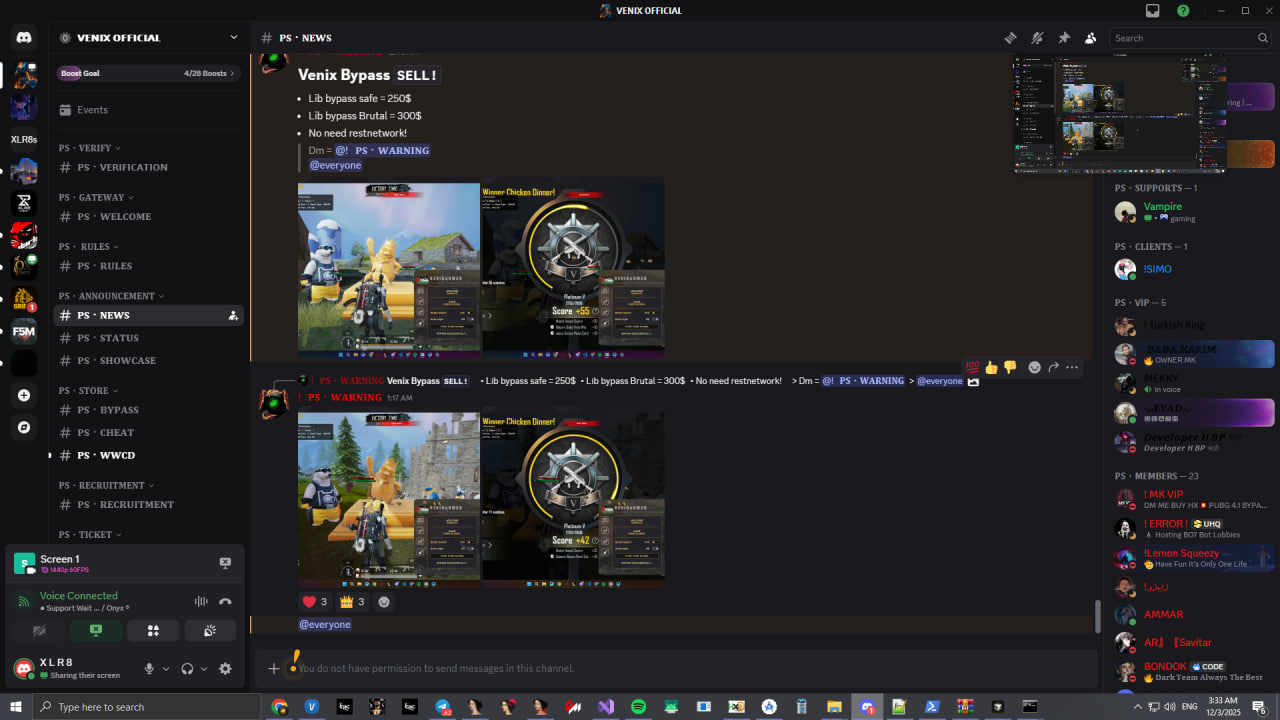The height and width of the screenshot is (720, 1280).
Task: Toggle the crown reaction with count 3
Action: (353, 602)
